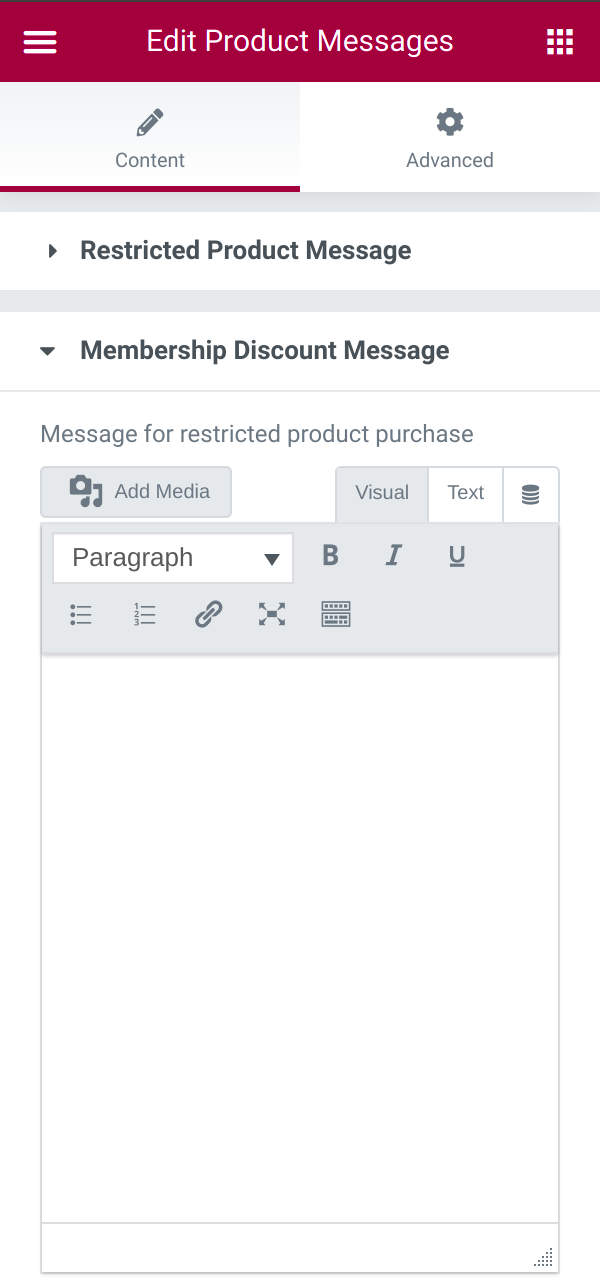Open the hamburger menu
The height and width of the screenshot is (1286, 600).
[40, 41]
